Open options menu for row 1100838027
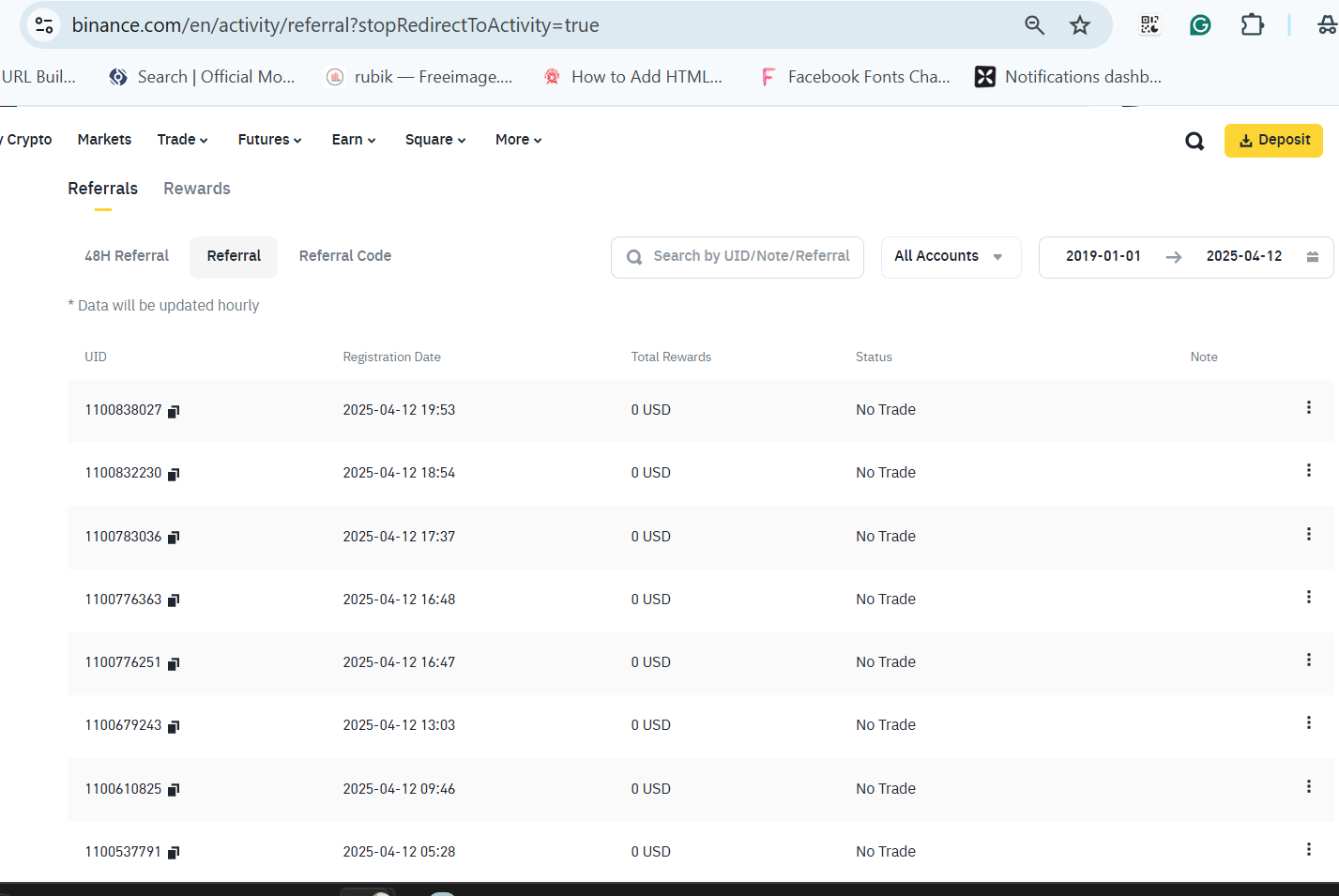Image resolution: width=1339 pixels, height=896 pixels. click(1309, 407)
